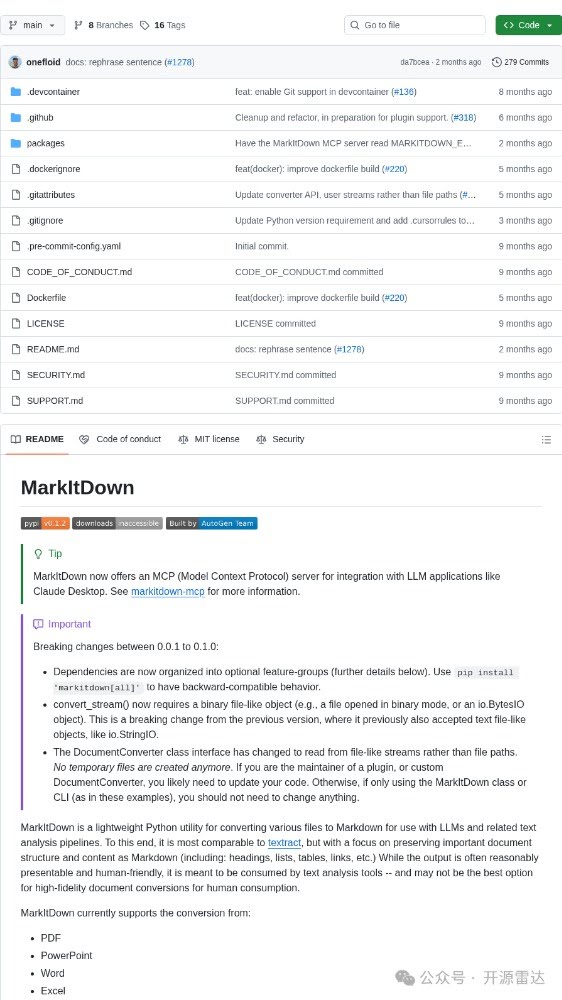Open the LICENSE file
Viewport: 562px width, 1000px height.
tap(45, 324)
